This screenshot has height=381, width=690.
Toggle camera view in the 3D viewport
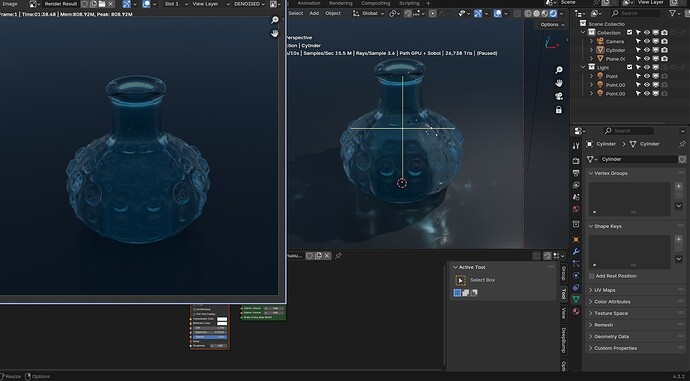point(559,96)
